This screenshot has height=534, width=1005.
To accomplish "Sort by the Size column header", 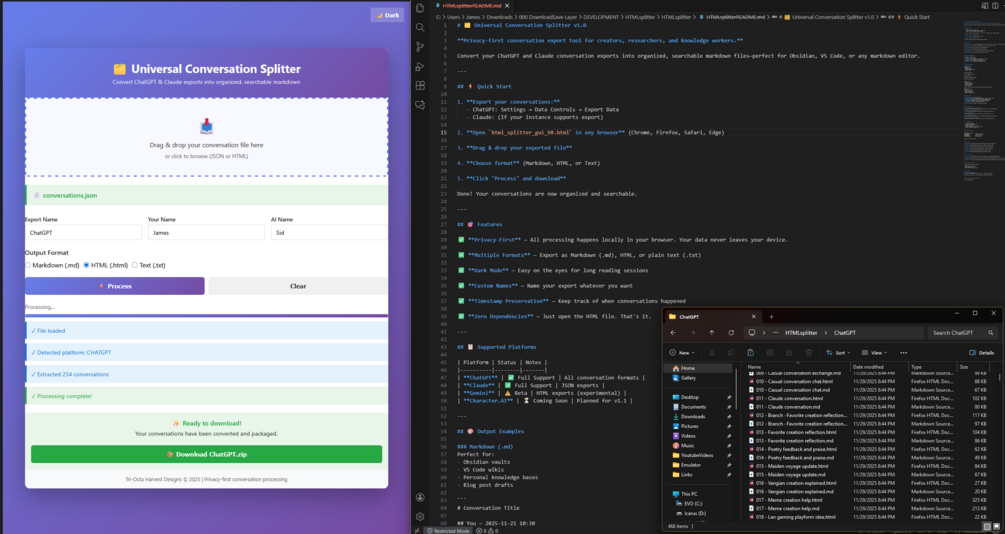I will [x=972, y=367].
